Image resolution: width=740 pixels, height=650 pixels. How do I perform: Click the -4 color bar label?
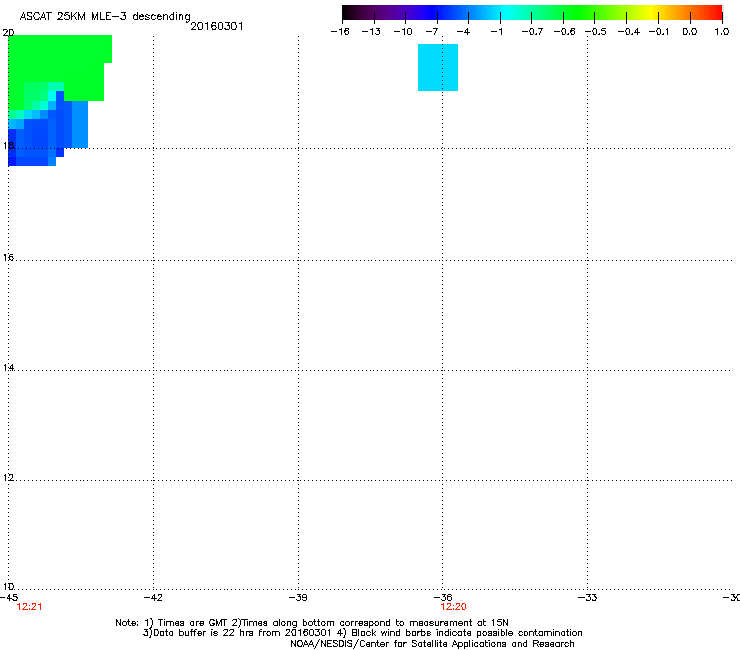tap(463, 32)
